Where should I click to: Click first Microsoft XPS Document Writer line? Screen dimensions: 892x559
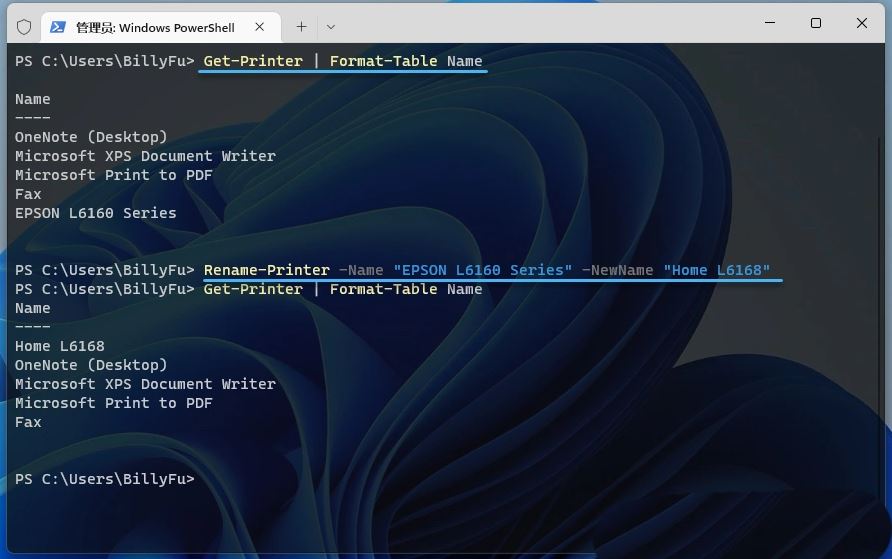point(145,156)
